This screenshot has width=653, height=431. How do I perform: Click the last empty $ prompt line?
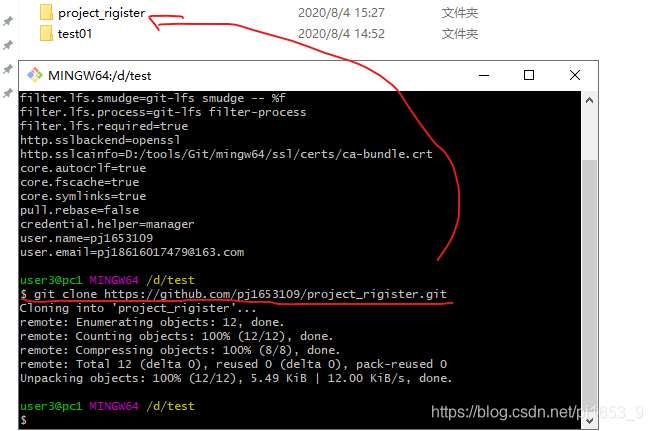coord(24,420)
